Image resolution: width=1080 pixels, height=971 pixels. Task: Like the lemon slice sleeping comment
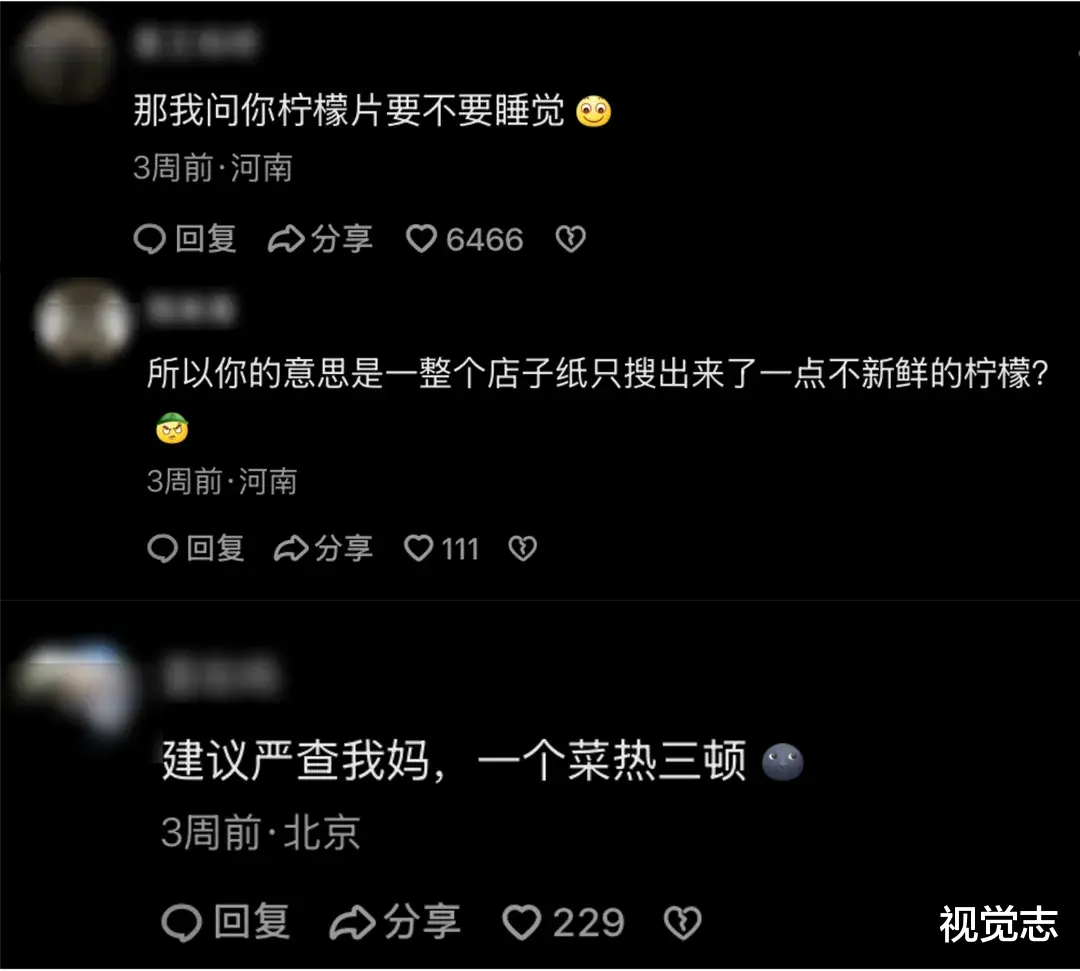pos(421,239)
